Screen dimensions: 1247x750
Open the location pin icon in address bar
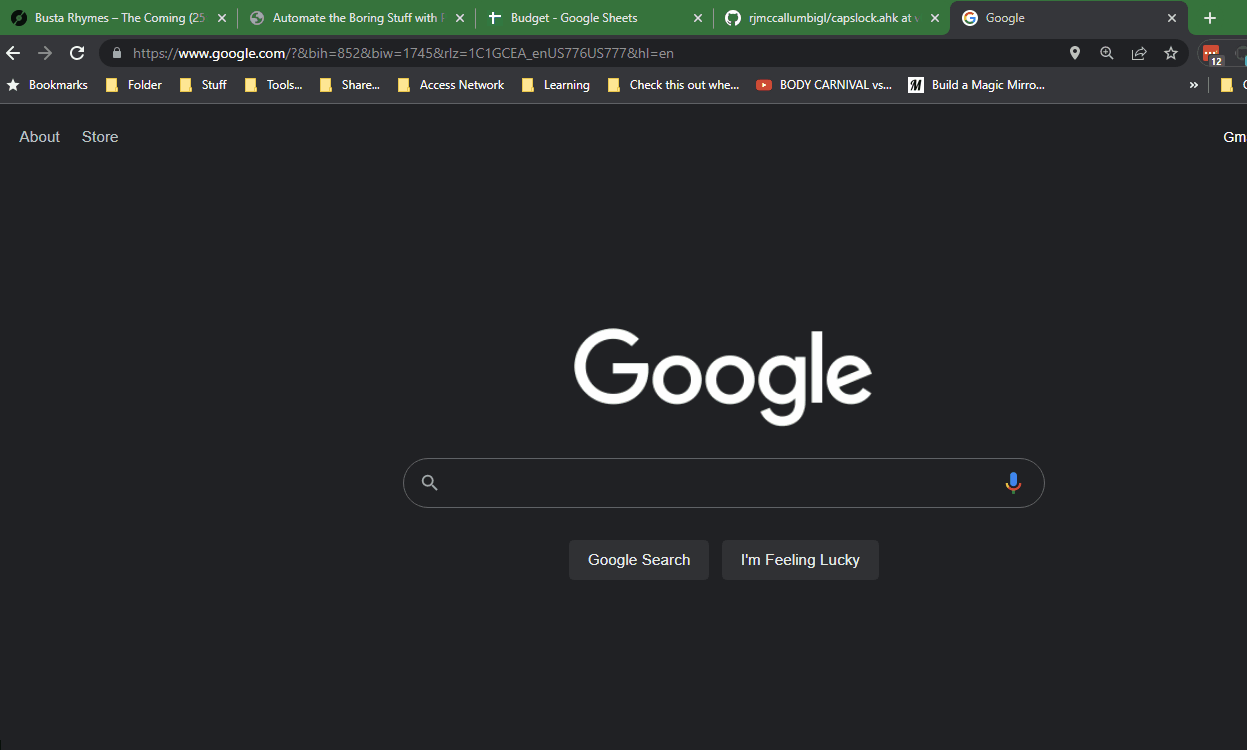(x=1075, y=53)
